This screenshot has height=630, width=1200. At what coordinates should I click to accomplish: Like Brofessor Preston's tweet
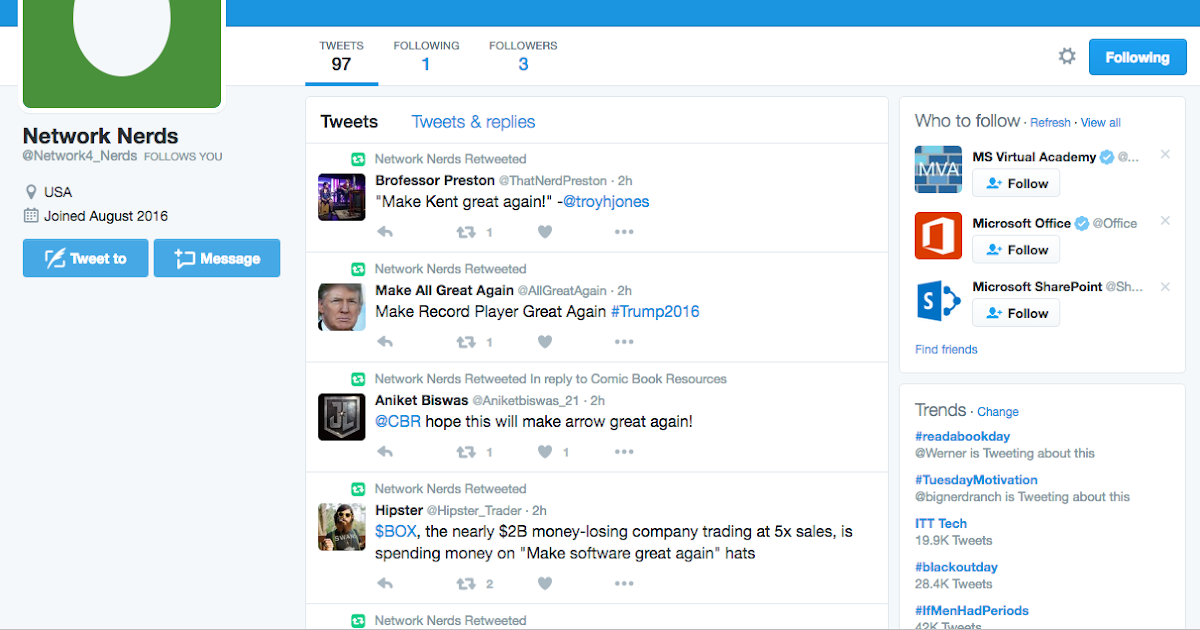[545, 231]
